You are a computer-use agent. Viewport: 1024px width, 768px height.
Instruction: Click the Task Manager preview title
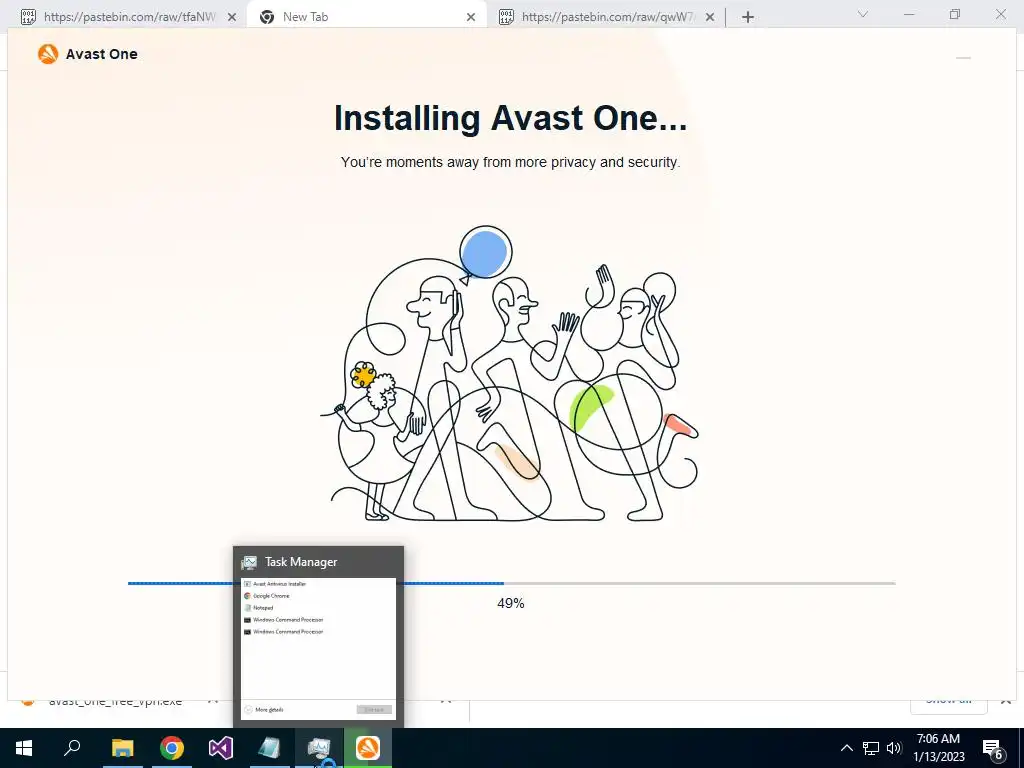click(301, 562)
